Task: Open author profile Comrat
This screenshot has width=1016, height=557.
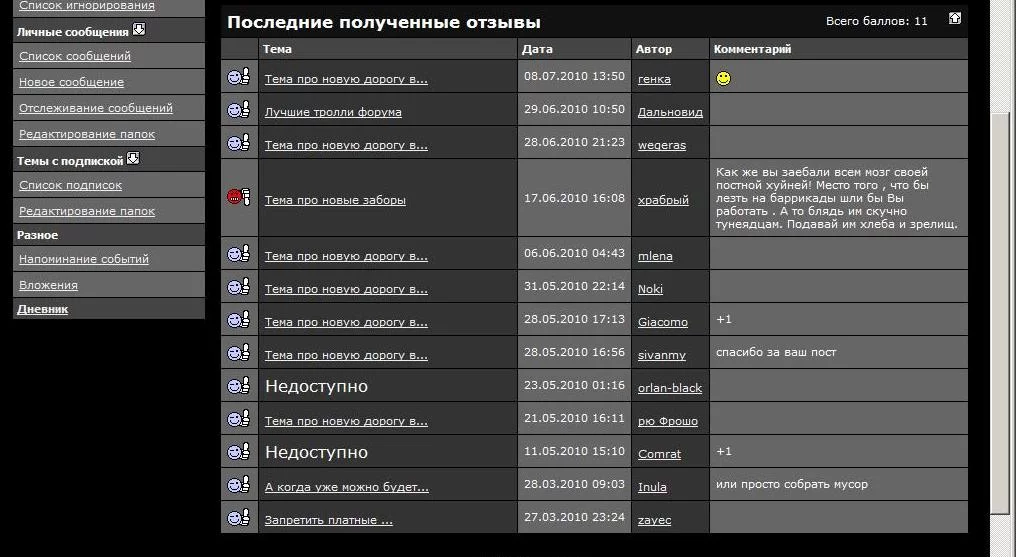Action: [659, 454]
